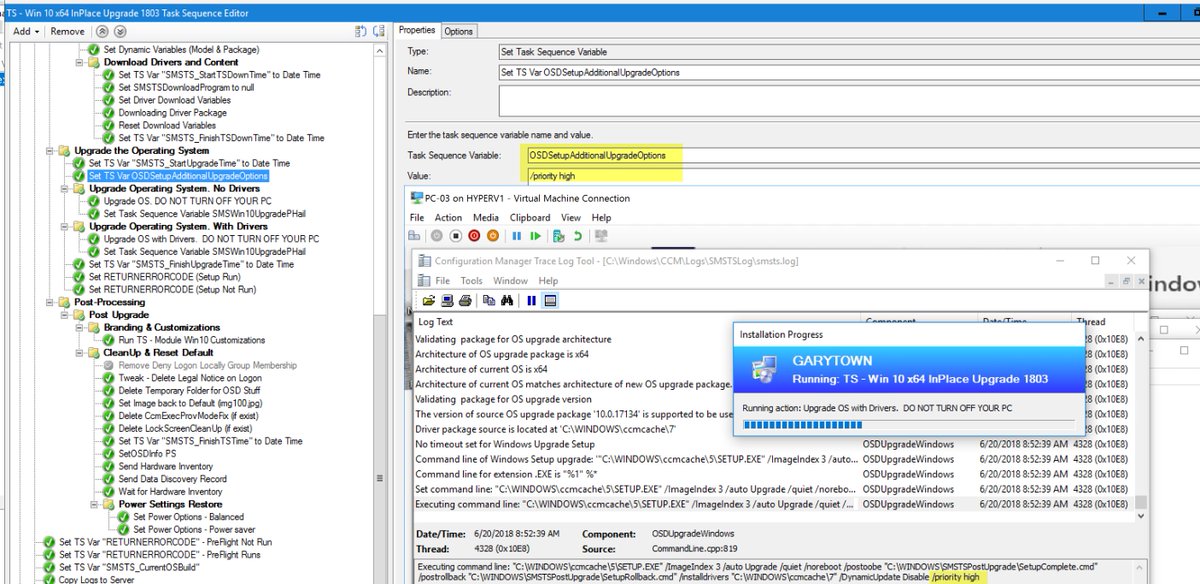Collapse the Post-Processing group
Screen dimensions: 1200x584
[x=50, y=302]
